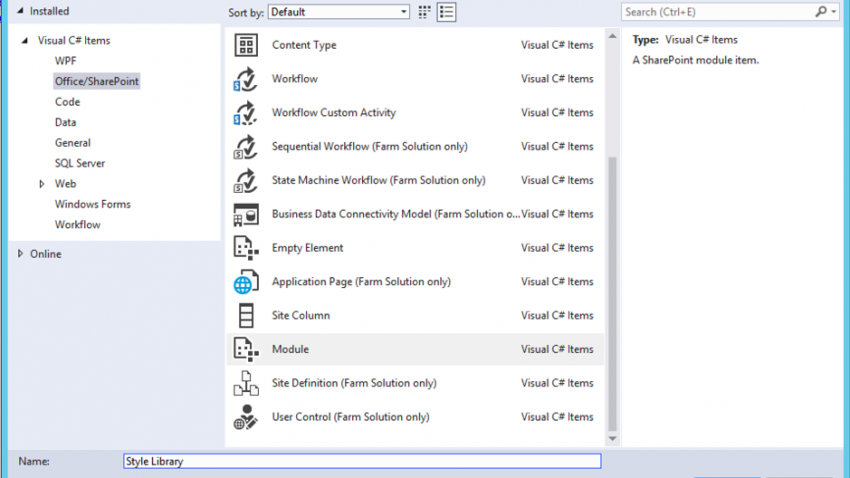Image resolution: width=850 pixels, height=478 pixels.
Task: Switch to small icons grid view
Action: click(424, 12)
